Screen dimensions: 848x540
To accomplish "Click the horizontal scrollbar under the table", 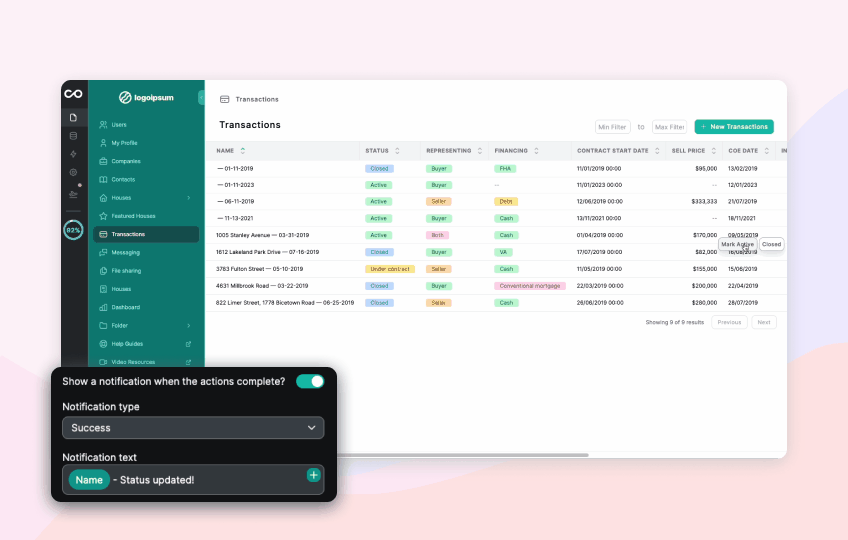I will point(463,455).
